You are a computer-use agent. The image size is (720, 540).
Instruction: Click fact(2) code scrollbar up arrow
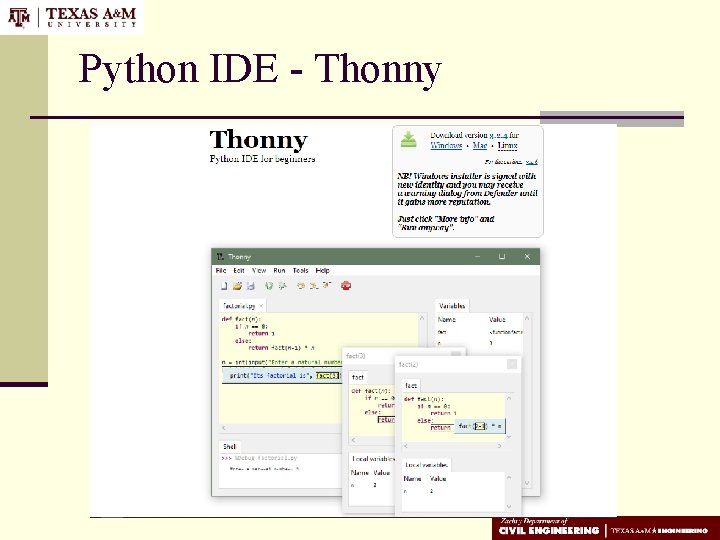tap(509, 398)
